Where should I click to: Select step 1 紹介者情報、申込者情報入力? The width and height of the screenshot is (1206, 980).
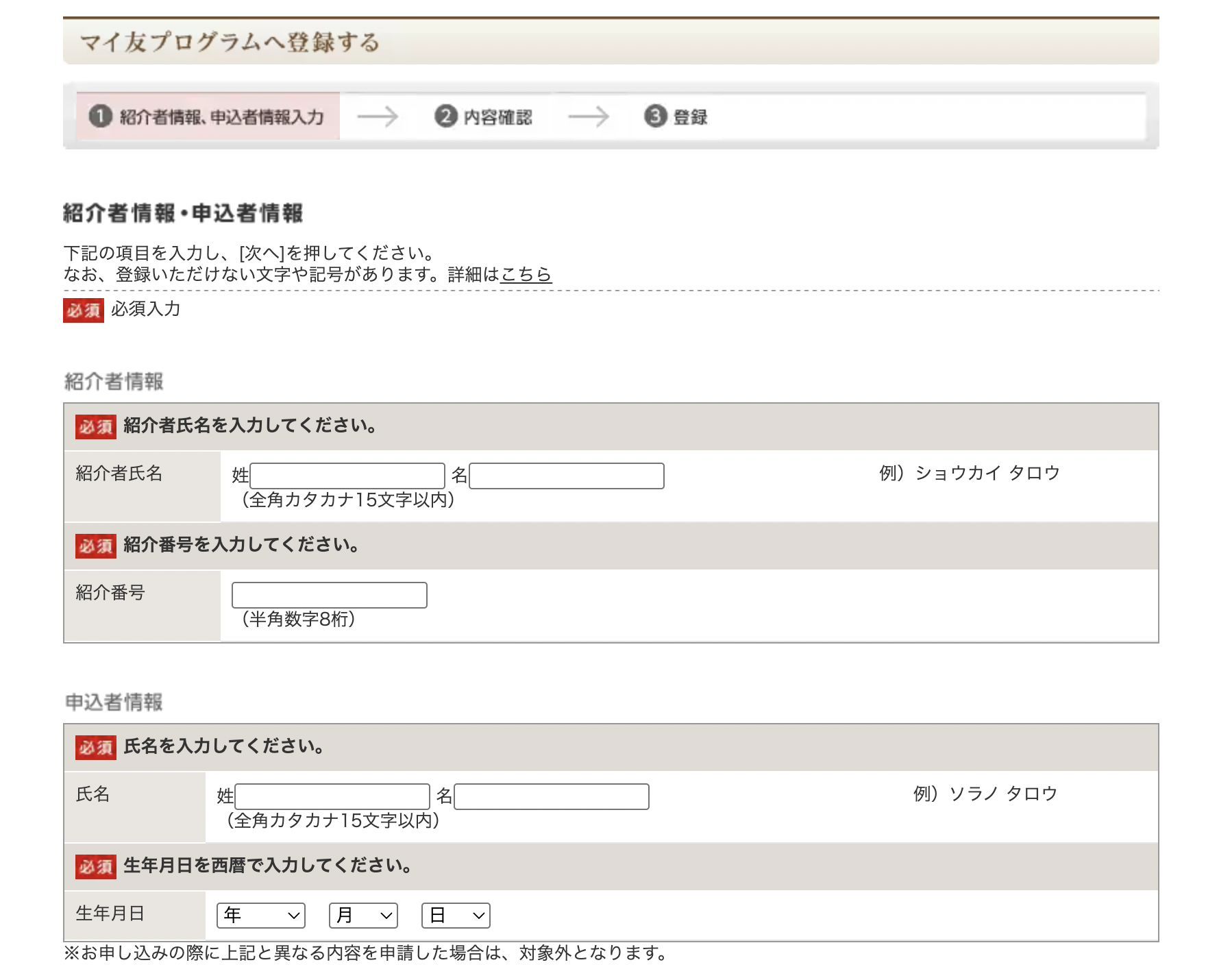[208, 117]
